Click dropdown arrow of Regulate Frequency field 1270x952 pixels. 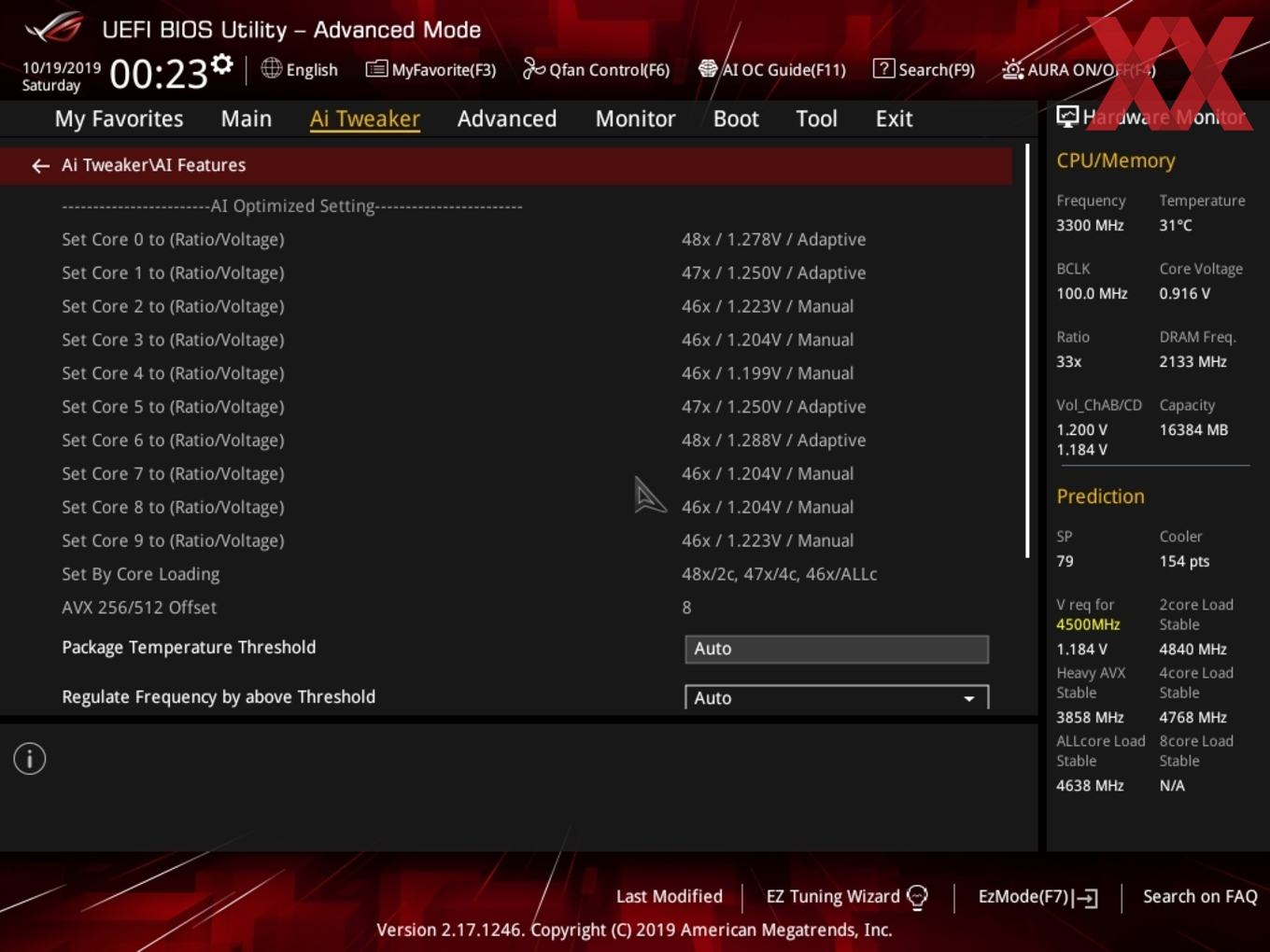[x=969, y=698]
